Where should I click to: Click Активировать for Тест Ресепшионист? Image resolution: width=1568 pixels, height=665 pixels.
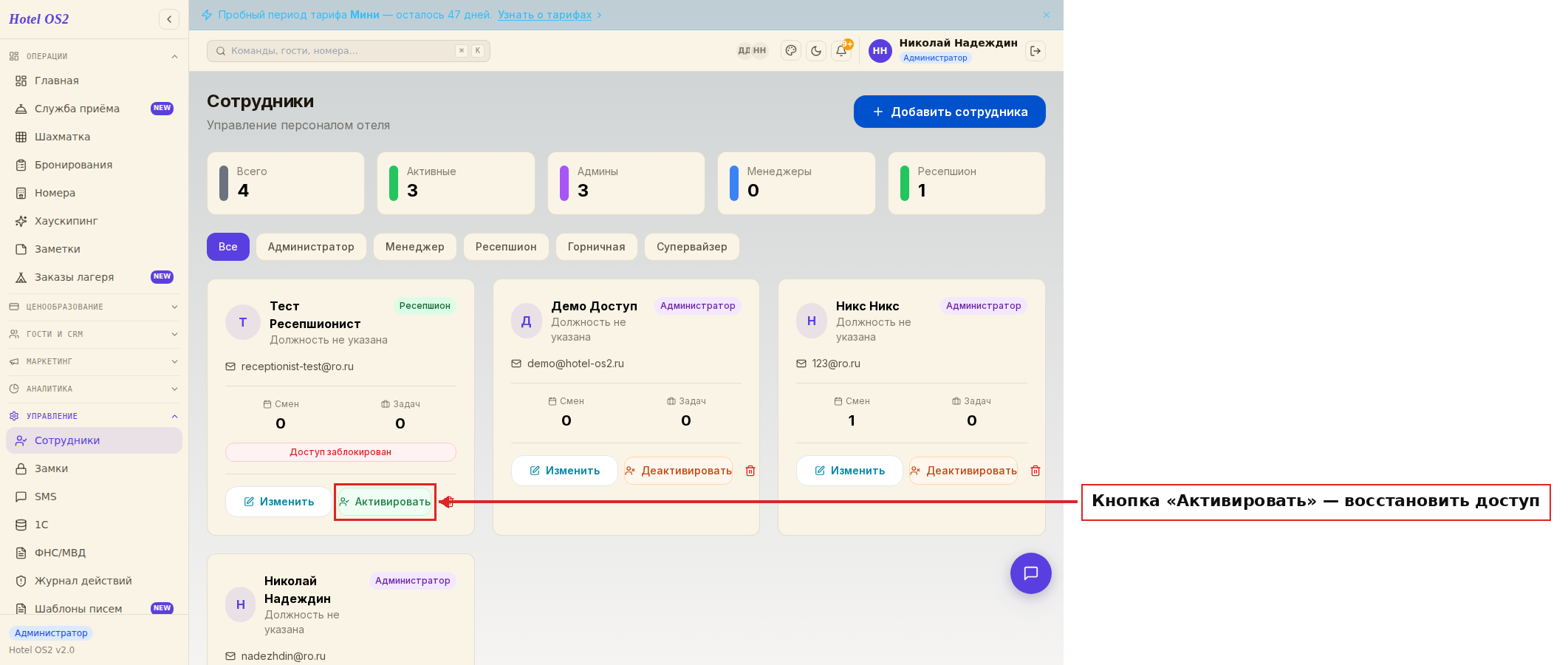coord(385,502)
